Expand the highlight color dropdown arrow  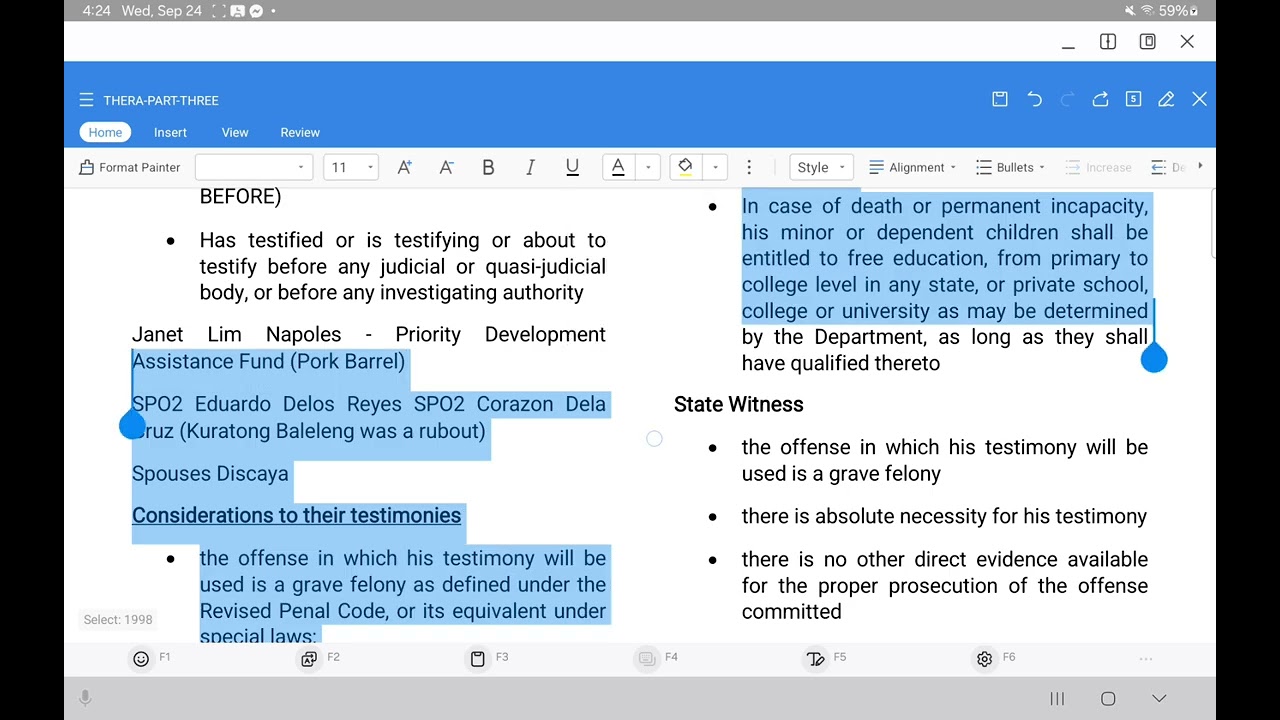(715, 167)
